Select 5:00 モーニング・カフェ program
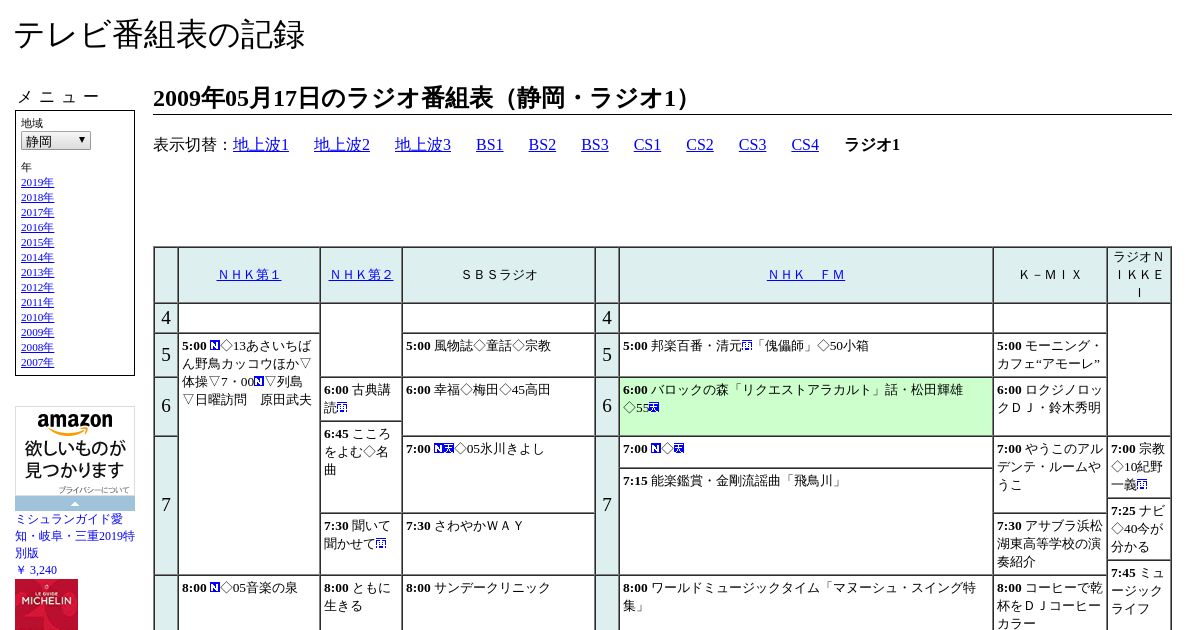Screen dimensions: 1200x630 pos(1050,355)
